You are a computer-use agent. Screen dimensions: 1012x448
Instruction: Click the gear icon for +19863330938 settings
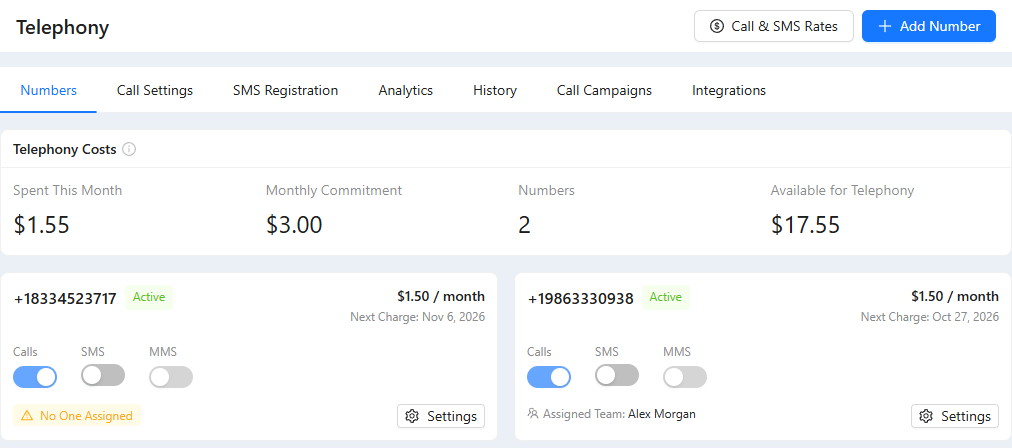[x=926, y=416]
